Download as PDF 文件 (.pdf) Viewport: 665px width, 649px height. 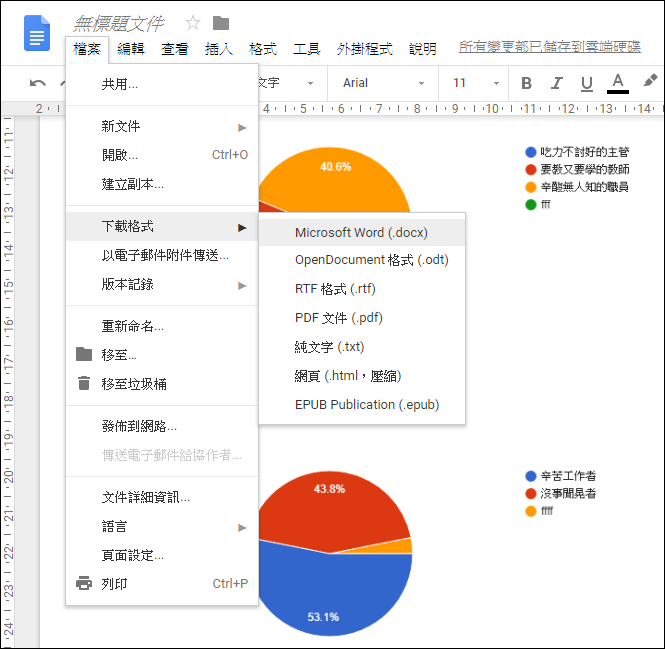click(362, 318)
